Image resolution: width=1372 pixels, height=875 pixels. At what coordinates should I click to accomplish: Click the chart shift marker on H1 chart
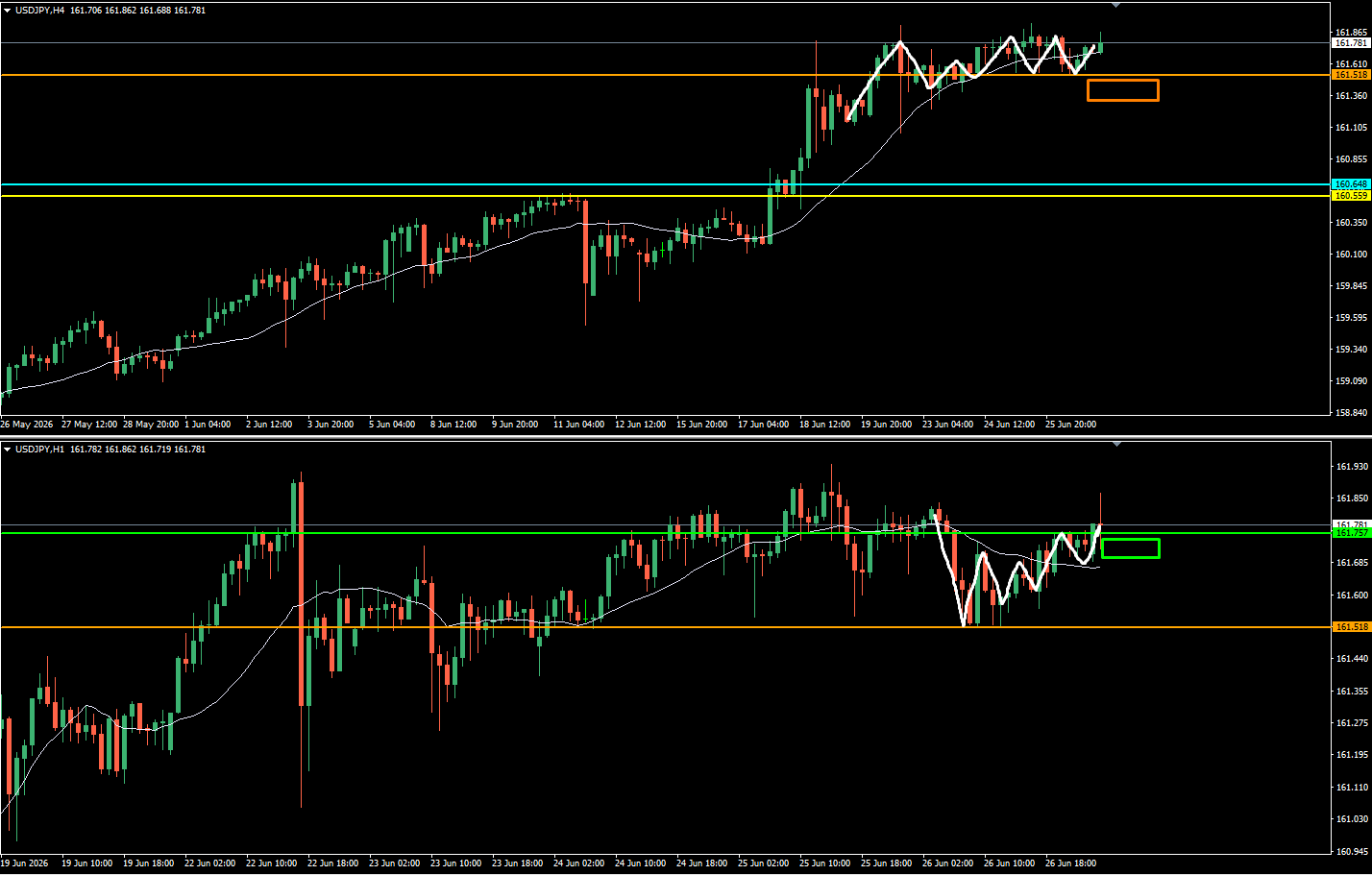tap(1115, 444)
